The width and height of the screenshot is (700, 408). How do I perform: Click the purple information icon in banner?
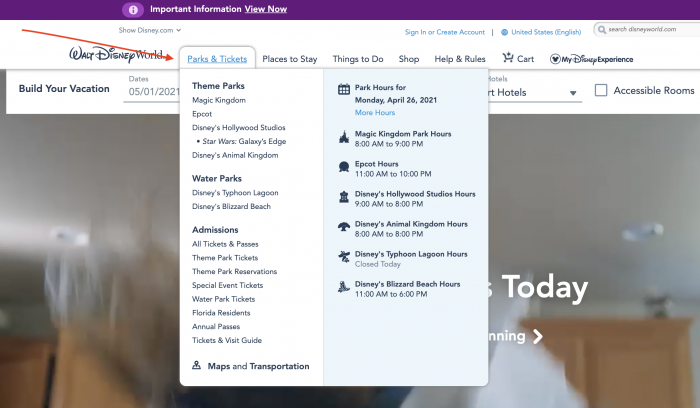coord(133,9)
